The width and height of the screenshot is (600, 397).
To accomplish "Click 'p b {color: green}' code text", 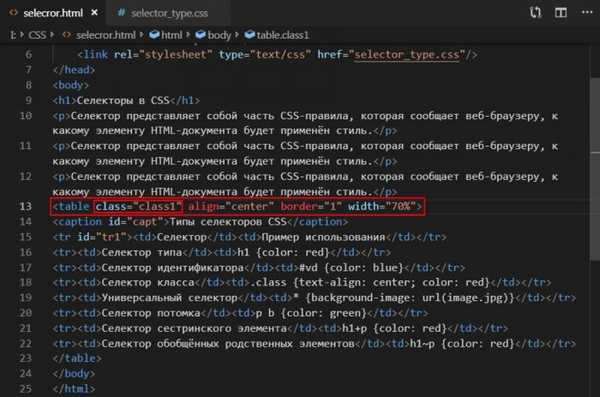I will coord(311,313).
